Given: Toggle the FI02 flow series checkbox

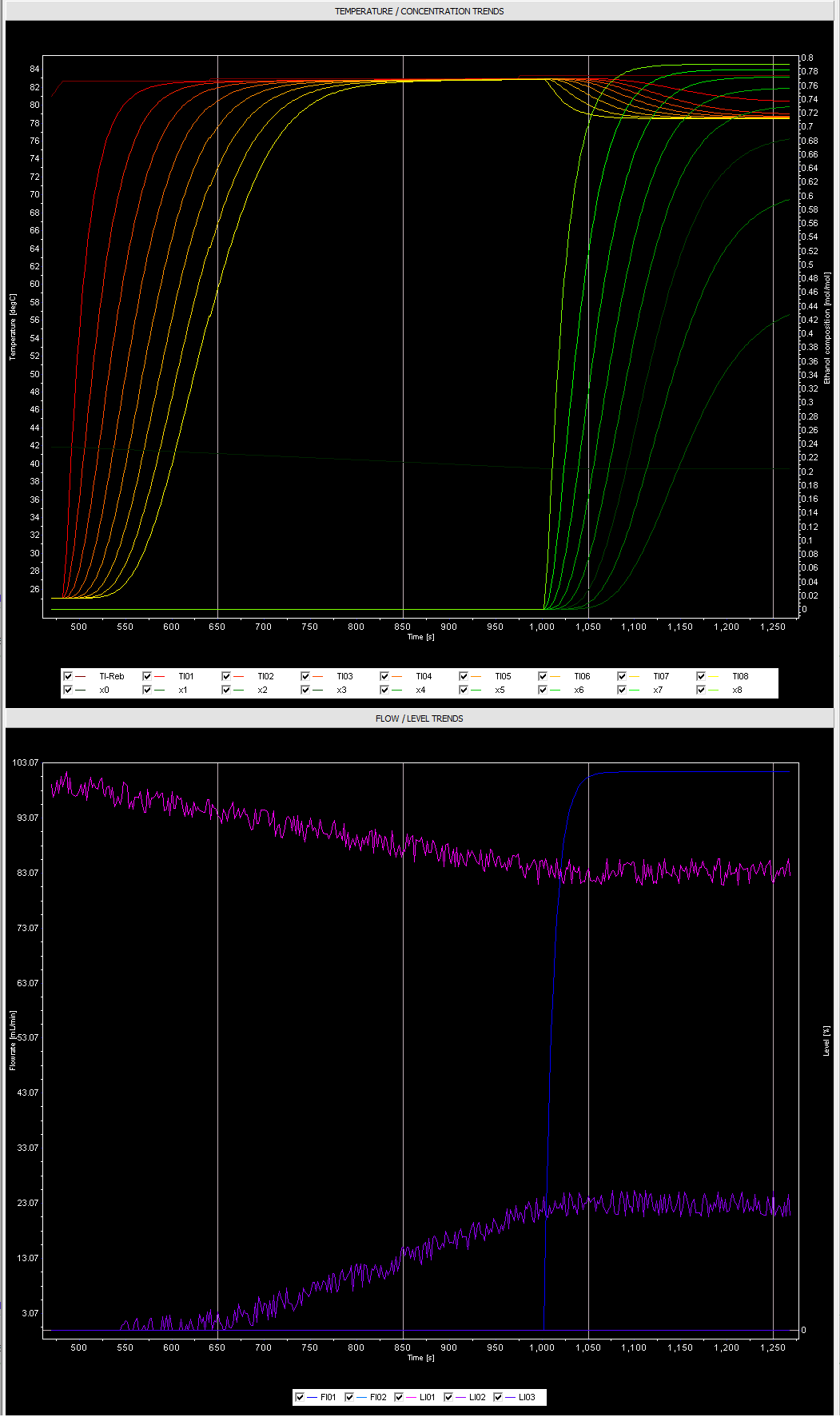Looking at the screenshot, I should tap(349, 1397).
